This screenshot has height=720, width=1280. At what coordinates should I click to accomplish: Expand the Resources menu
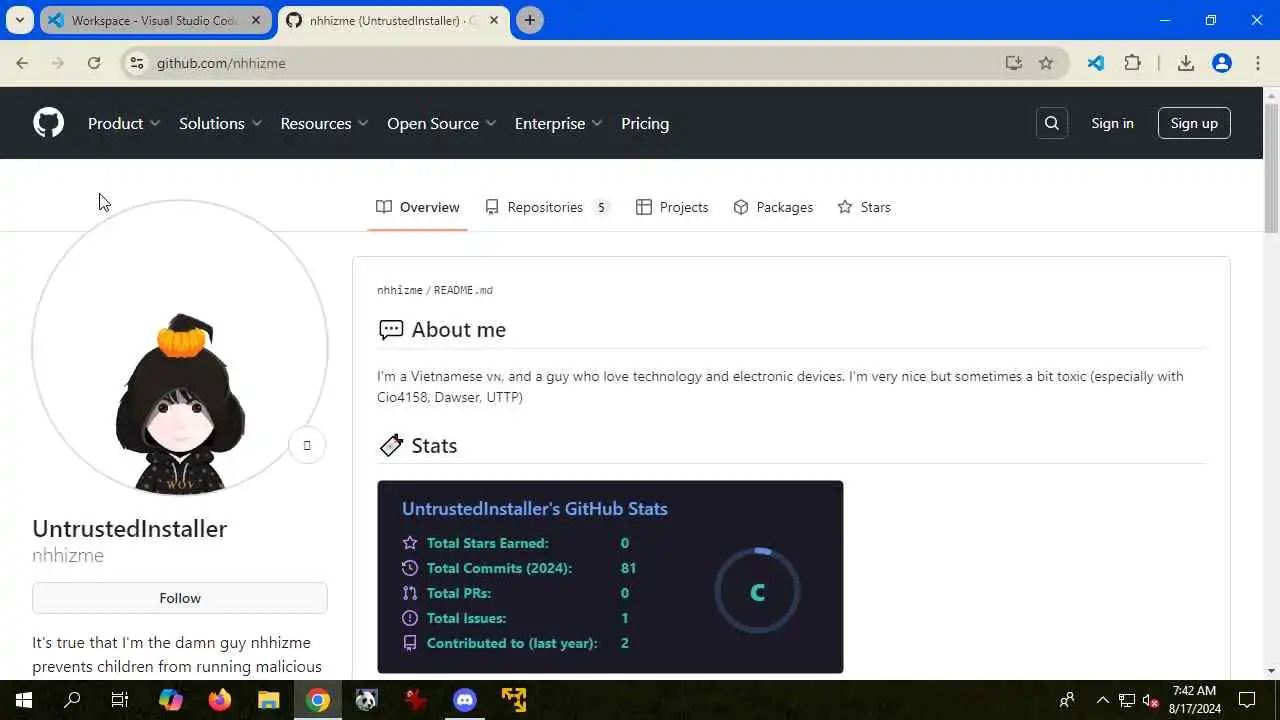point(324,123)
